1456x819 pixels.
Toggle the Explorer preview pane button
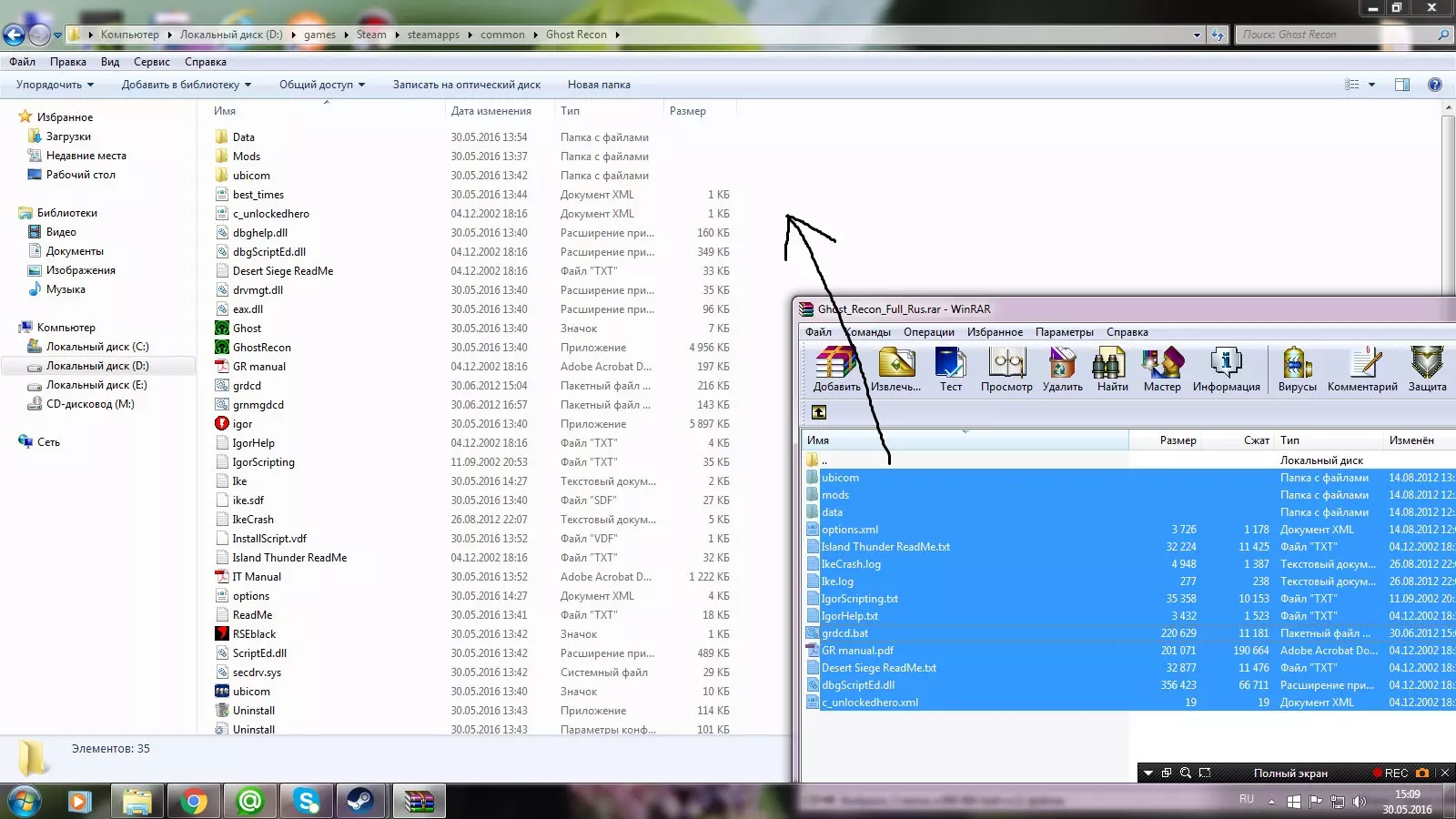[x=1401, y=85]
